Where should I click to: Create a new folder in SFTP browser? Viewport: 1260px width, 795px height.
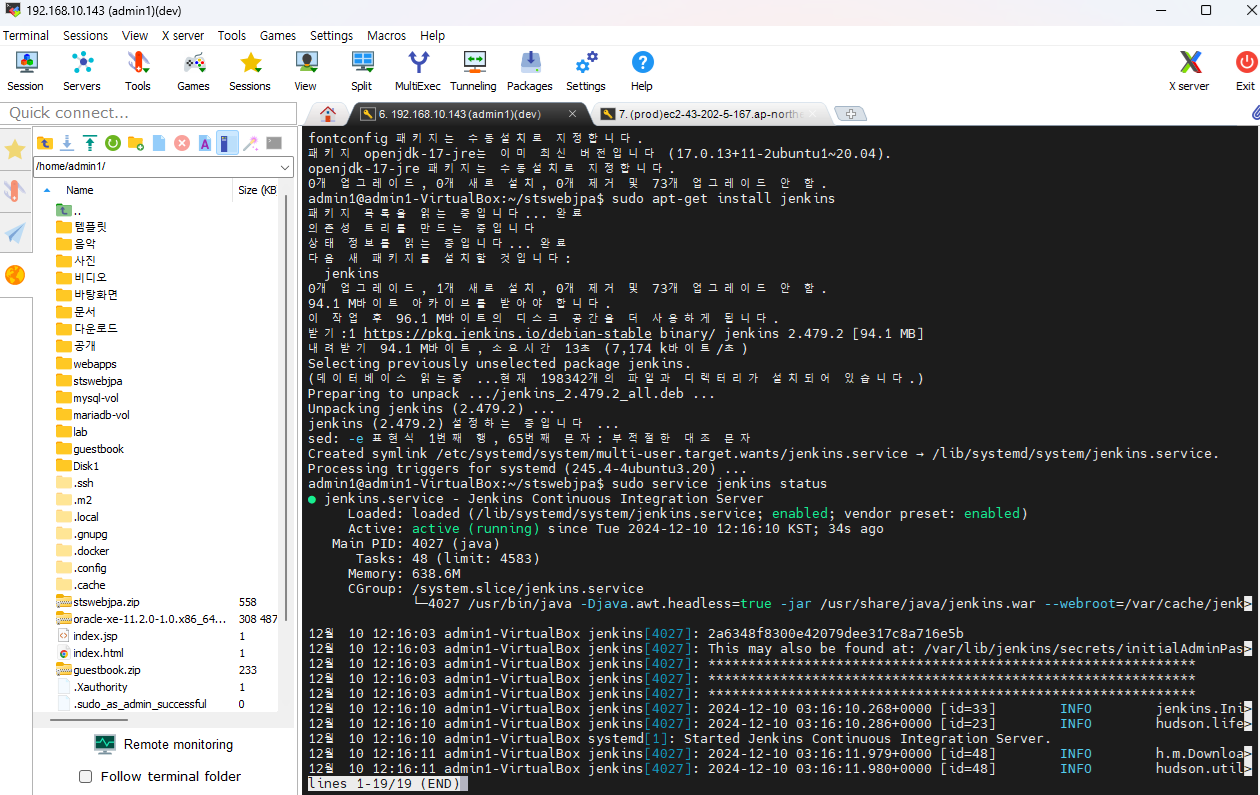136,143
